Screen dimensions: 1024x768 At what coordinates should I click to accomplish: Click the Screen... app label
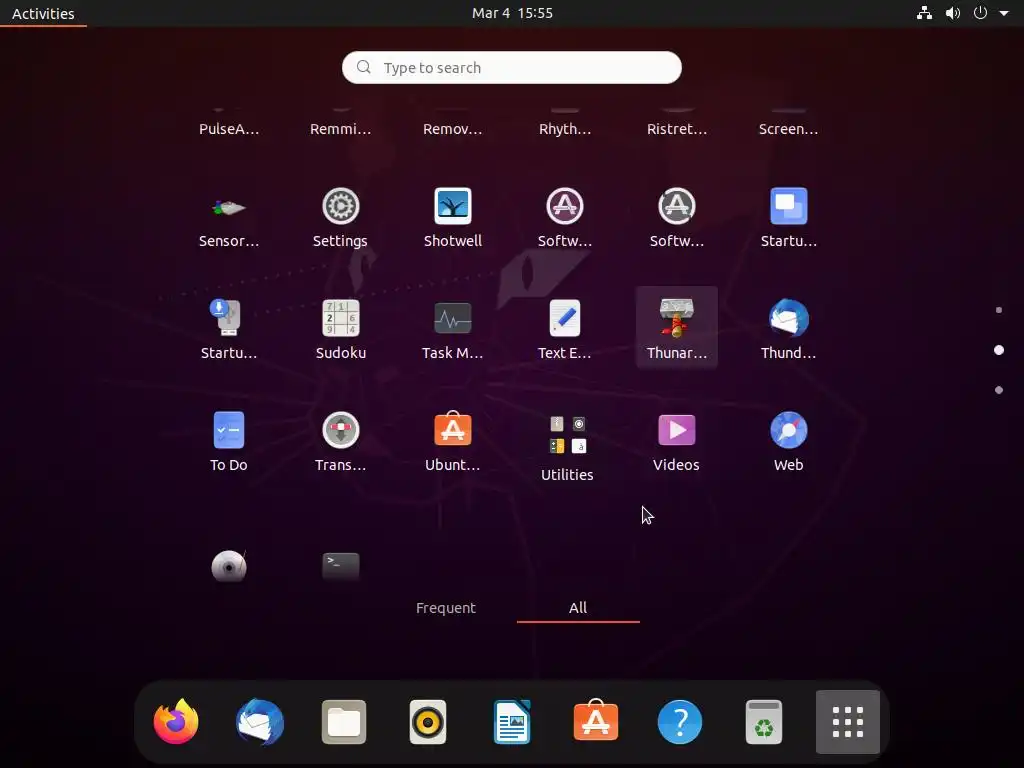(788, 129)
